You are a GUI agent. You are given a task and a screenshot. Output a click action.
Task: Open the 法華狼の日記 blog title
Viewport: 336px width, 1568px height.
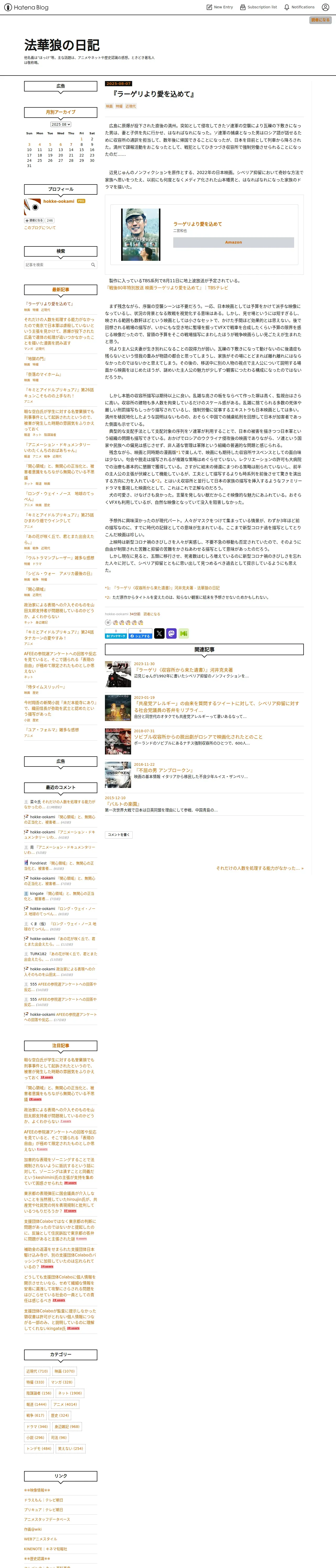(x=61, y=45)
